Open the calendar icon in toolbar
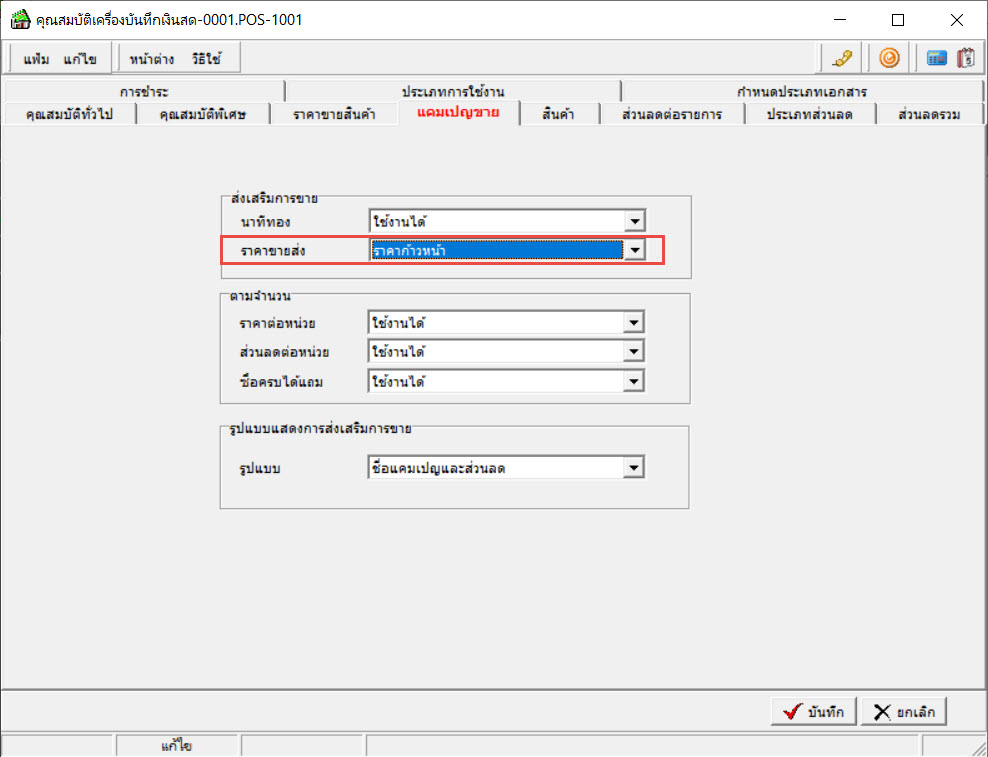 [x=966, y=59]
